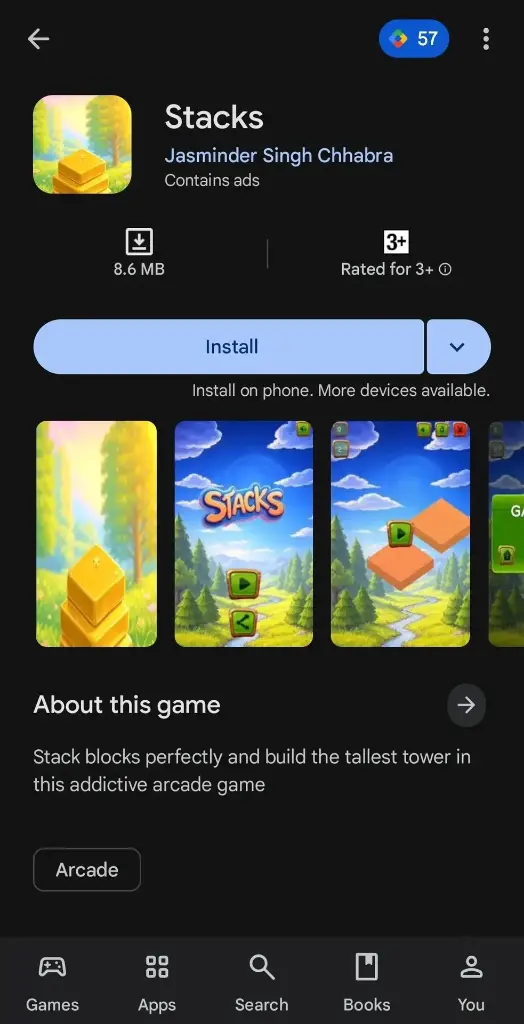Tap the download size icon
The image size is (524, 1024).
point(139,242)
